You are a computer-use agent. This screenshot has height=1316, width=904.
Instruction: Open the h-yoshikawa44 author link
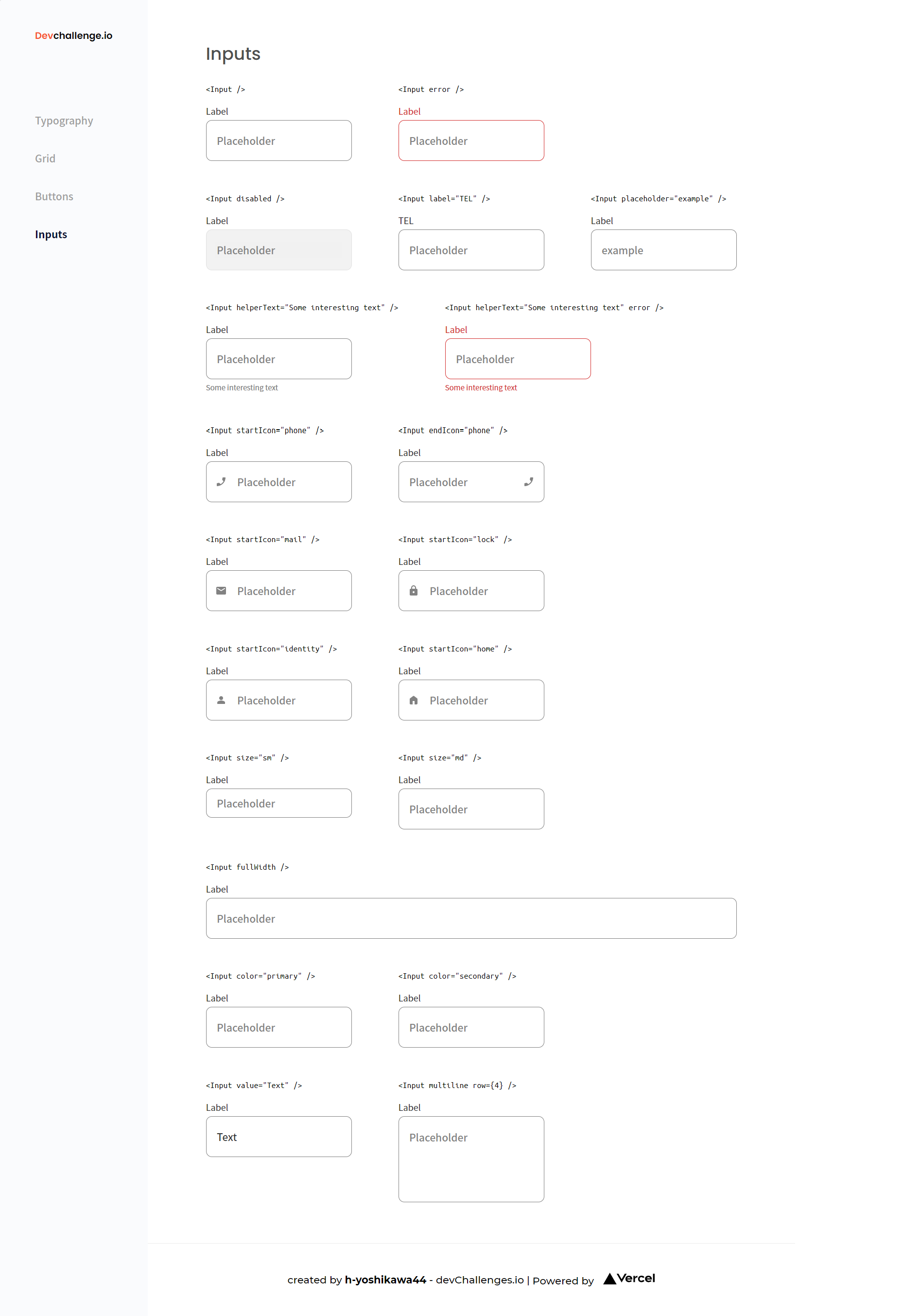coord(385,1280)
